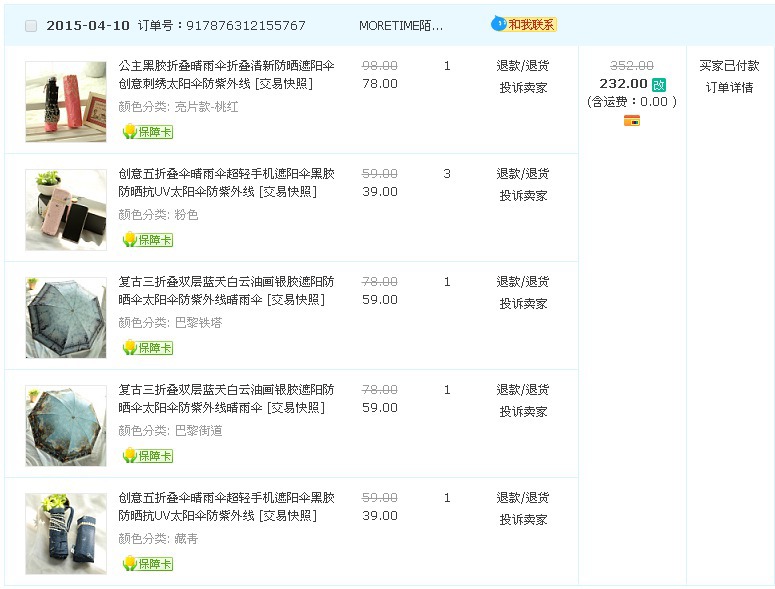Click 退款/退货 for 粉色 item
The image size is (775, 589).
(x=523, y=173)
